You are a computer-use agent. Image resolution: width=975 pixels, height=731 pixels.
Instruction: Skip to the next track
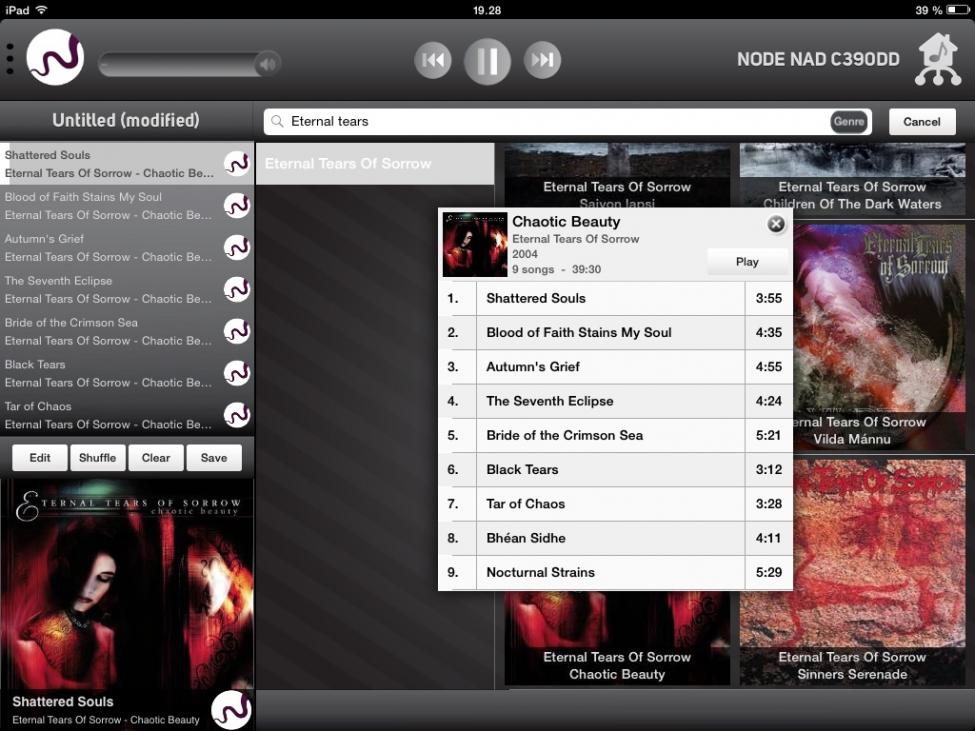click(x=542, y=60)
